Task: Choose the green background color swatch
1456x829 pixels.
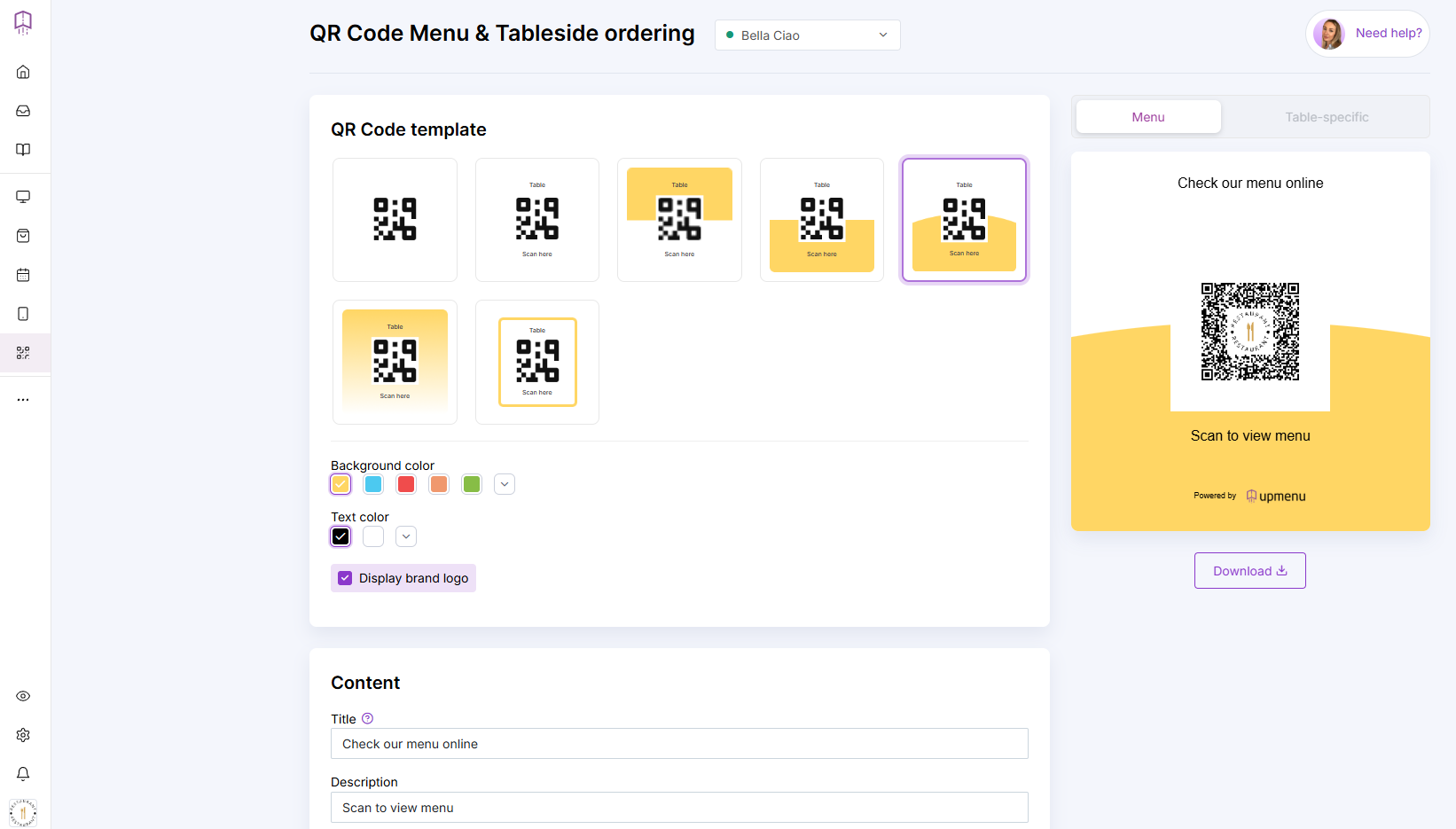Action: [472, 484]
